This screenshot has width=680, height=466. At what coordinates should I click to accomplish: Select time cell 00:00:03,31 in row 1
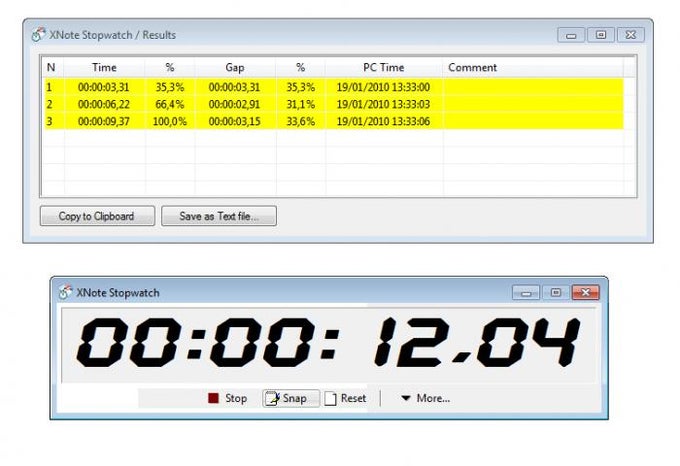point(104,87)
